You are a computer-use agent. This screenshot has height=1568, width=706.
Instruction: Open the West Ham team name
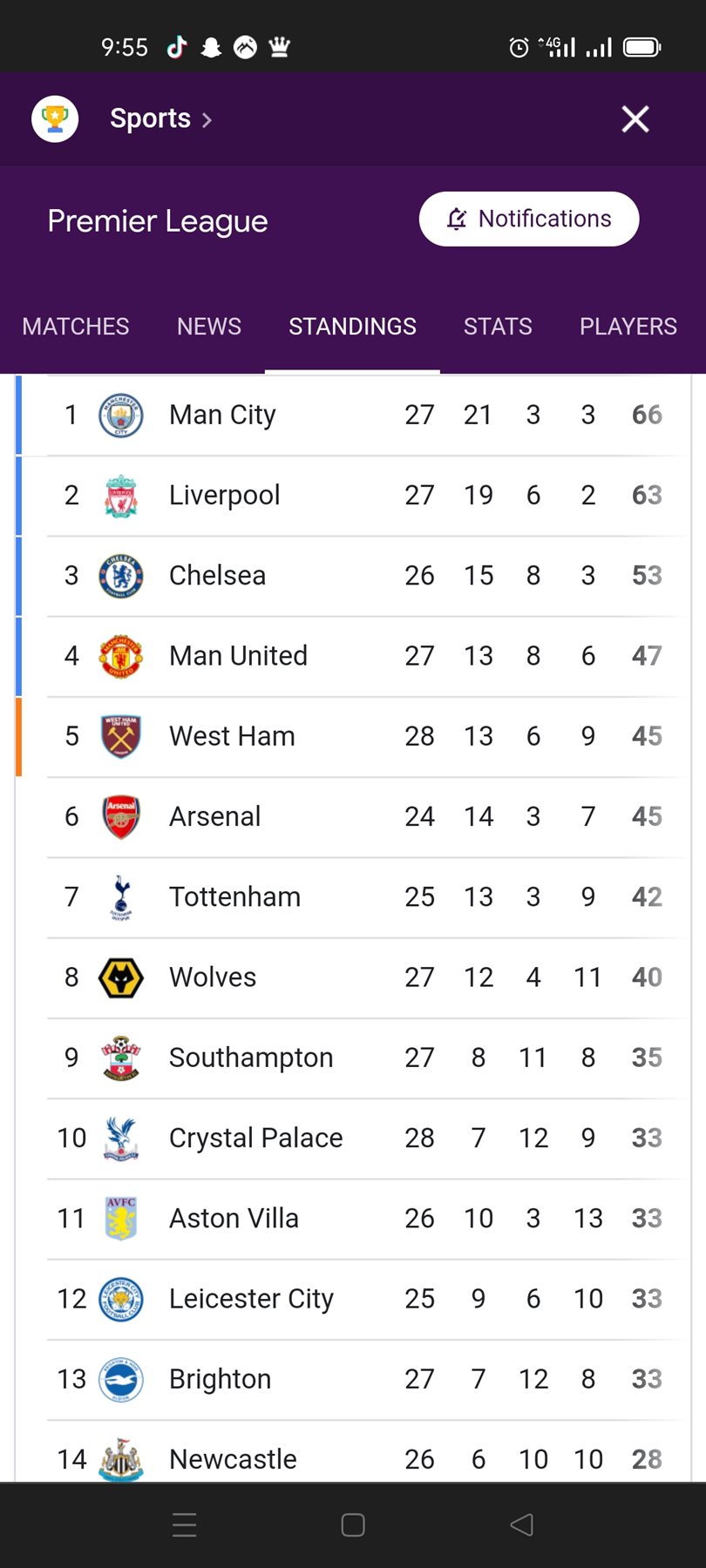[232, 736]
